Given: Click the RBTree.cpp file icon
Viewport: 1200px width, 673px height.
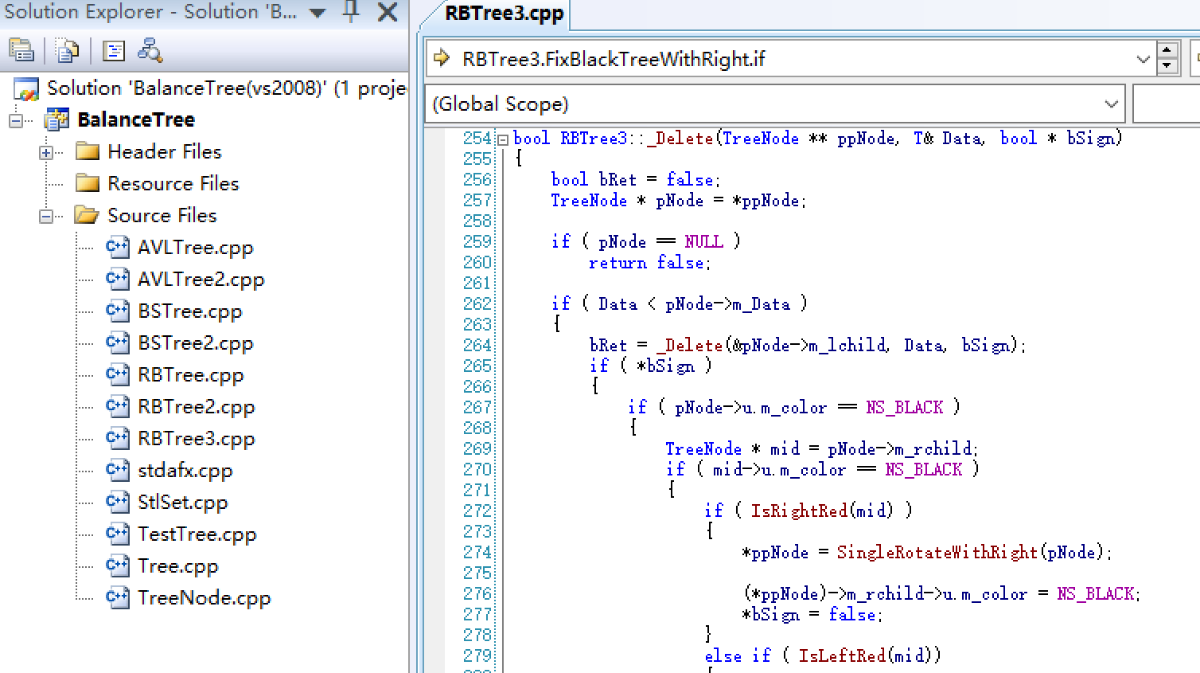Looking at the screenshot, I should (x=118, y=376).
